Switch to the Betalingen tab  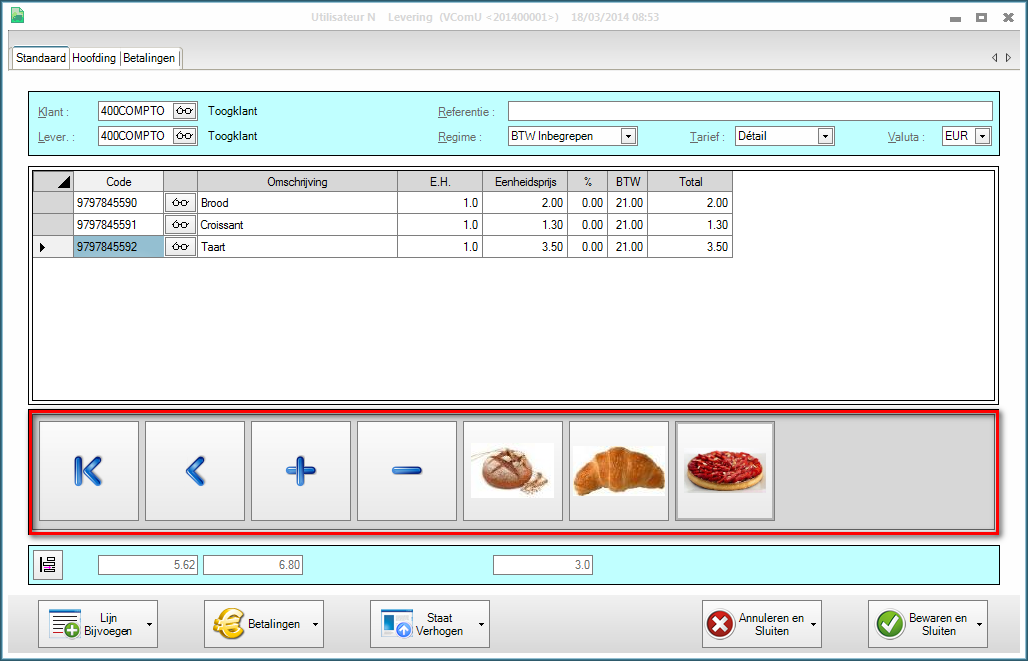coord(149,58)
